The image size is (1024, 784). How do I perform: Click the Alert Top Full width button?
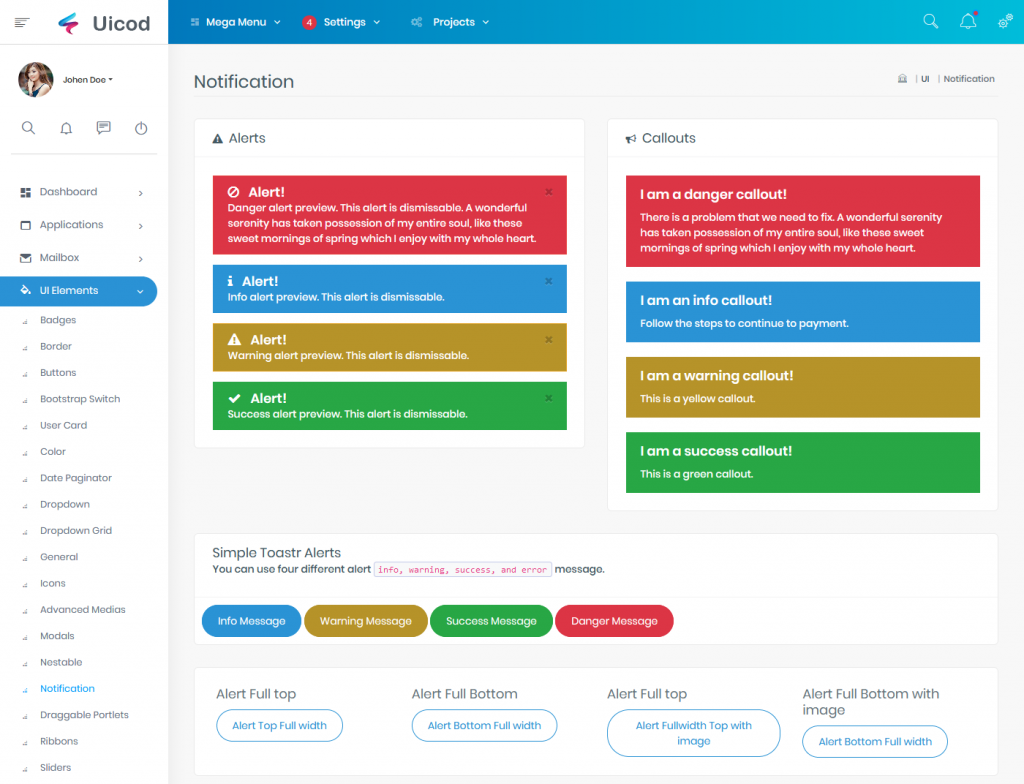pos(279,726)
